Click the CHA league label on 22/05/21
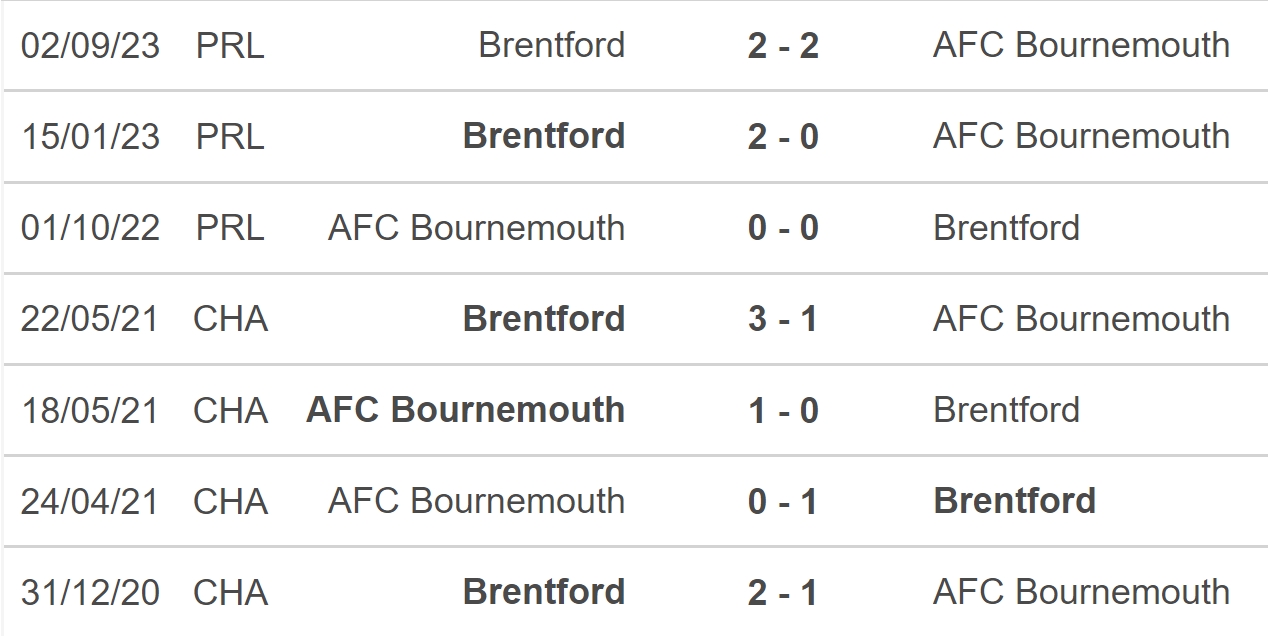 (x=230, y=319)
